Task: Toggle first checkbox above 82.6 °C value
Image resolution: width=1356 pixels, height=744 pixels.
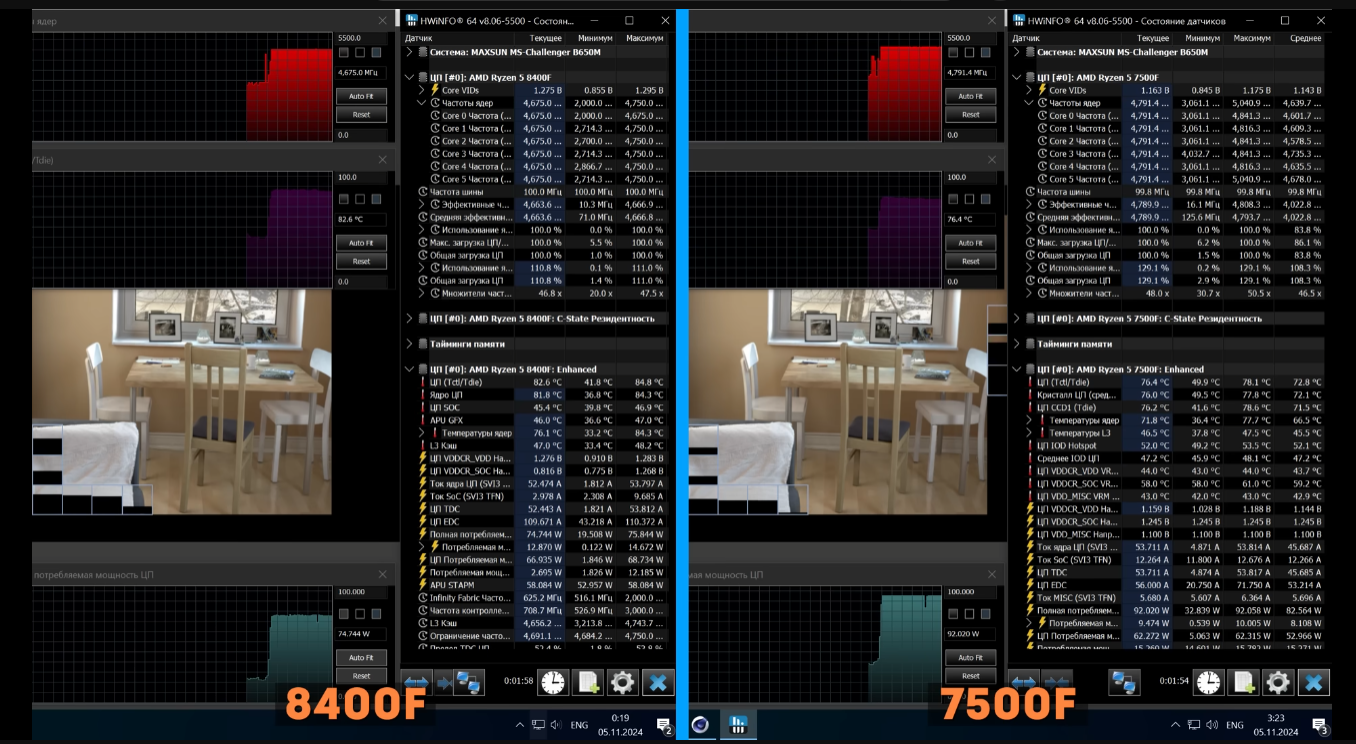Action: 344,199
